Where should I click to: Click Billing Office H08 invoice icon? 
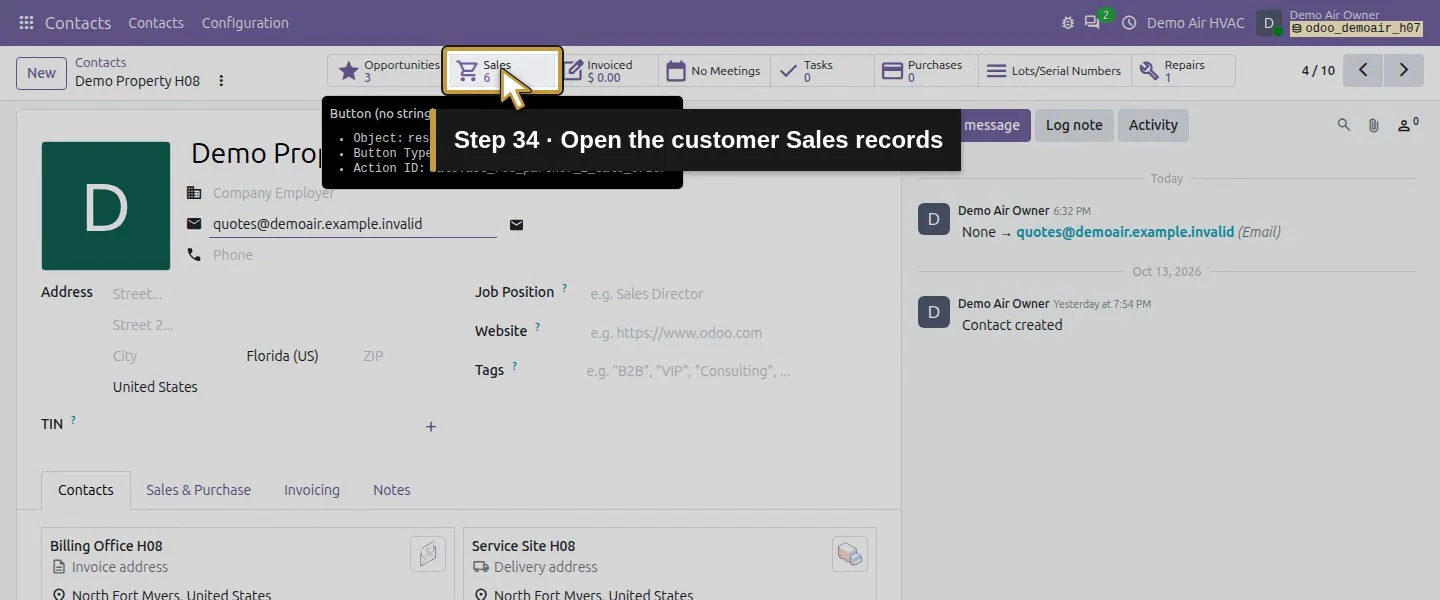(x=428, y=553)
